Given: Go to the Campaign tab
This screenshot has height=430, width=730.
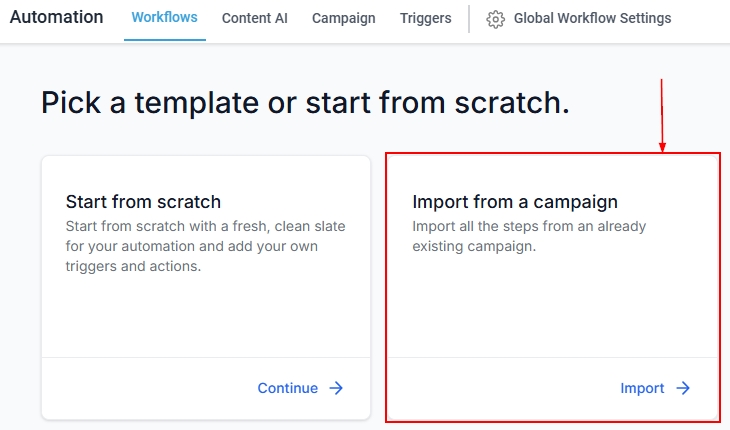Looking at the screenshot, I should 343,19.
